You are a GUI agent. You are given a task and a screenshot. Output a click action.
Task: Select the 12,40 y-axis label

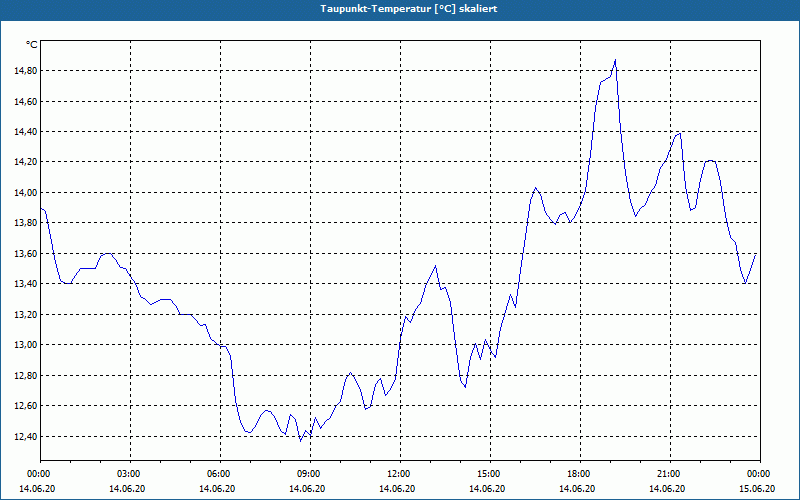point(26,436)
